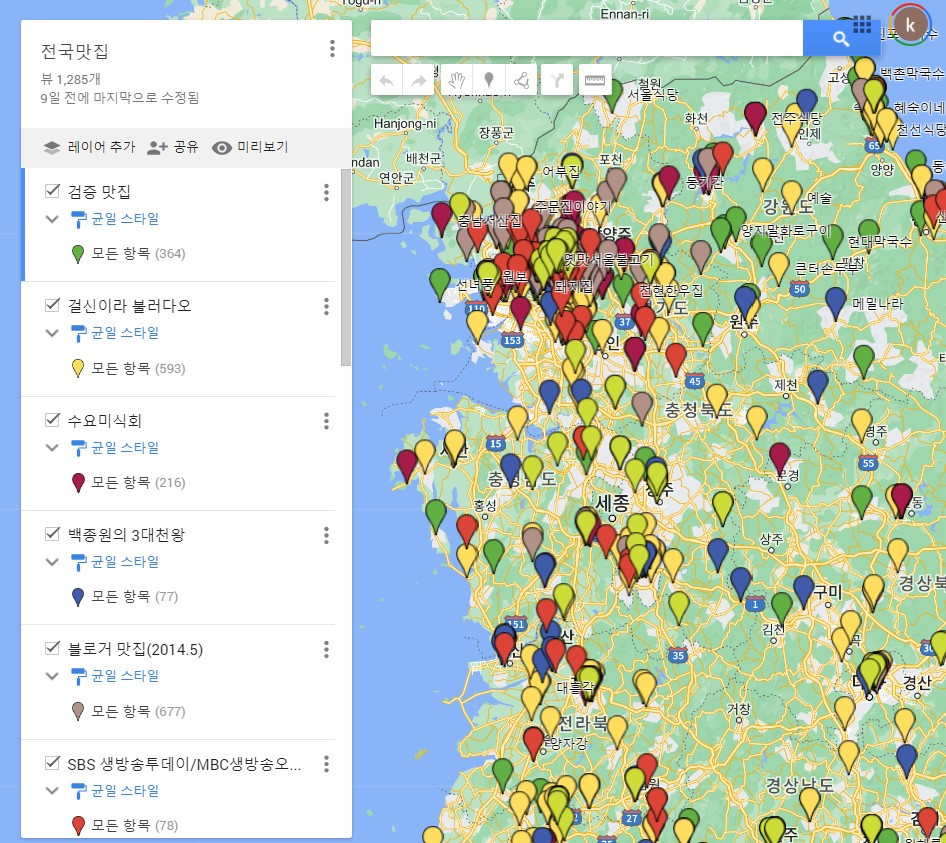Viewport: 946px width, 843px height.
Task: Open 균일 스타일 link under SBS 생방송투데이
Action: point(125,791)
